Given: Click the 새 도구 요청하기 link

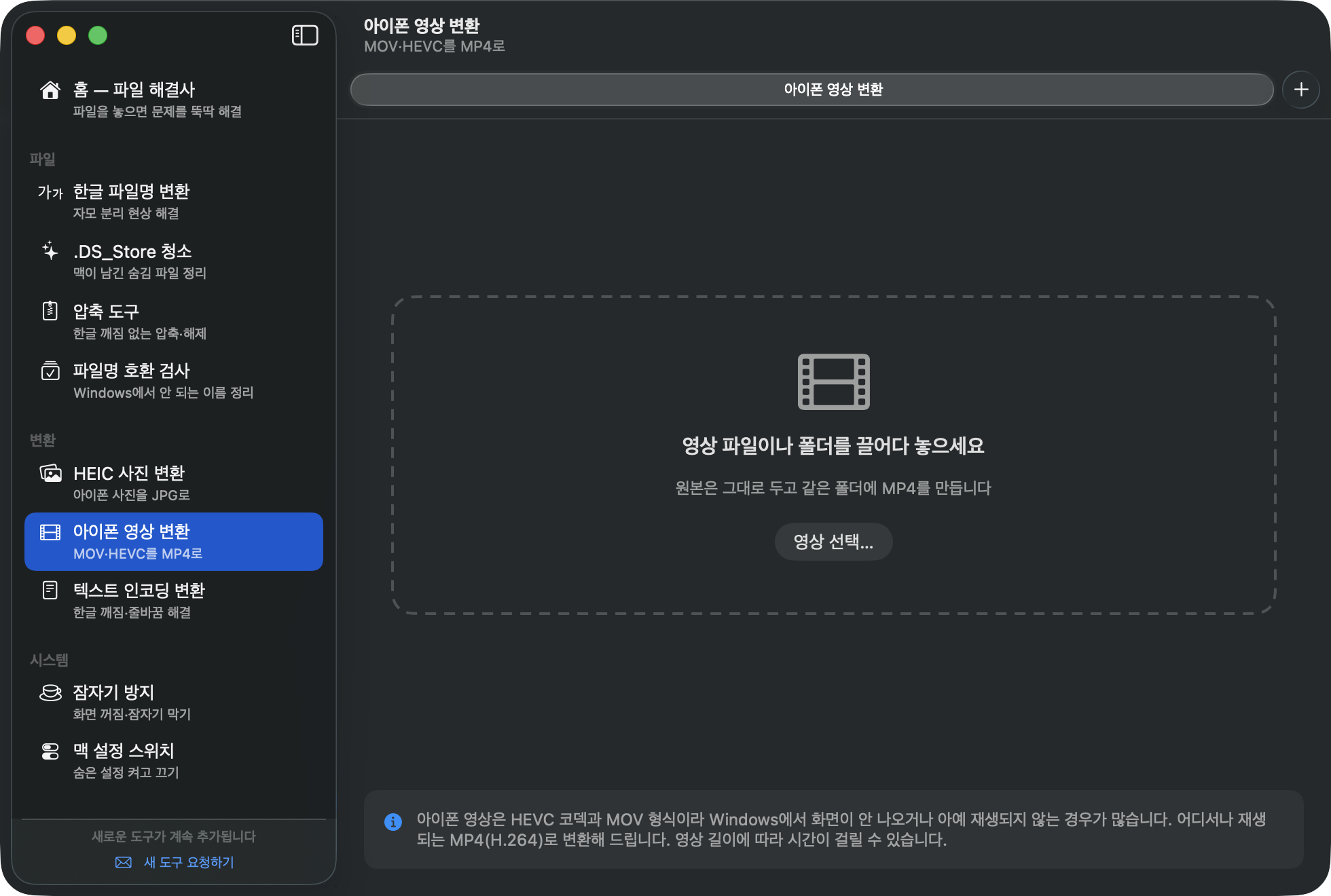Looking at the screenshot, I should [x=189, y=862].
